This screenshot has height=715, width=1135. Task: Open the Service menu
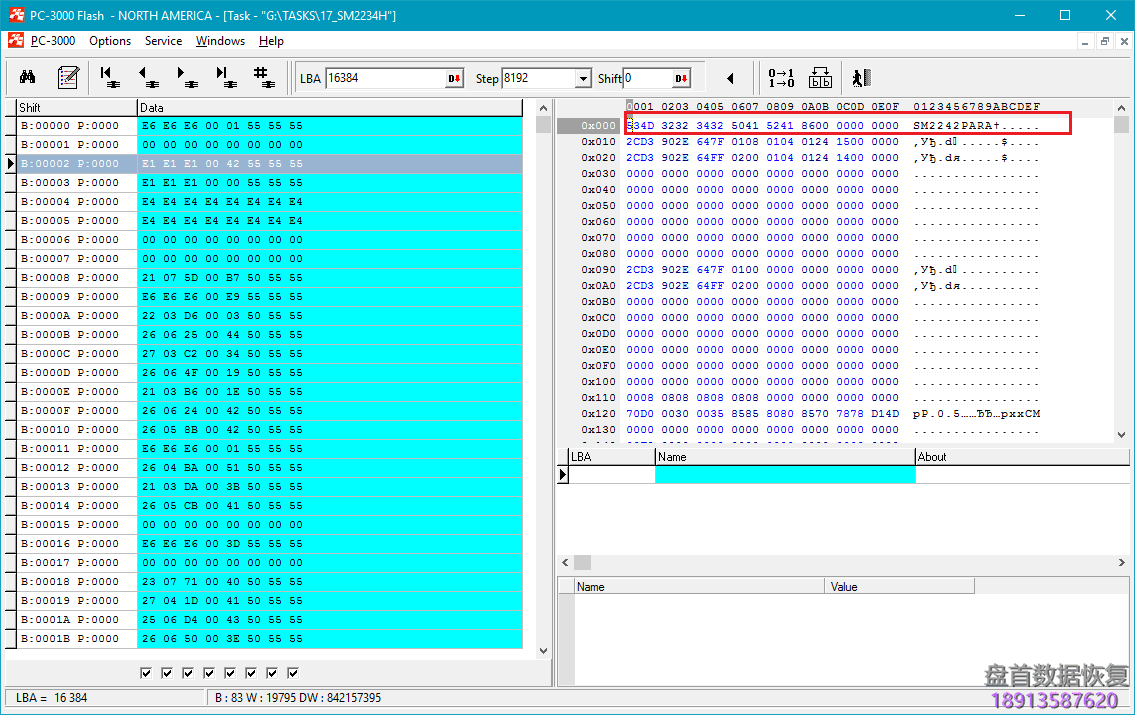tap(163, 41)
